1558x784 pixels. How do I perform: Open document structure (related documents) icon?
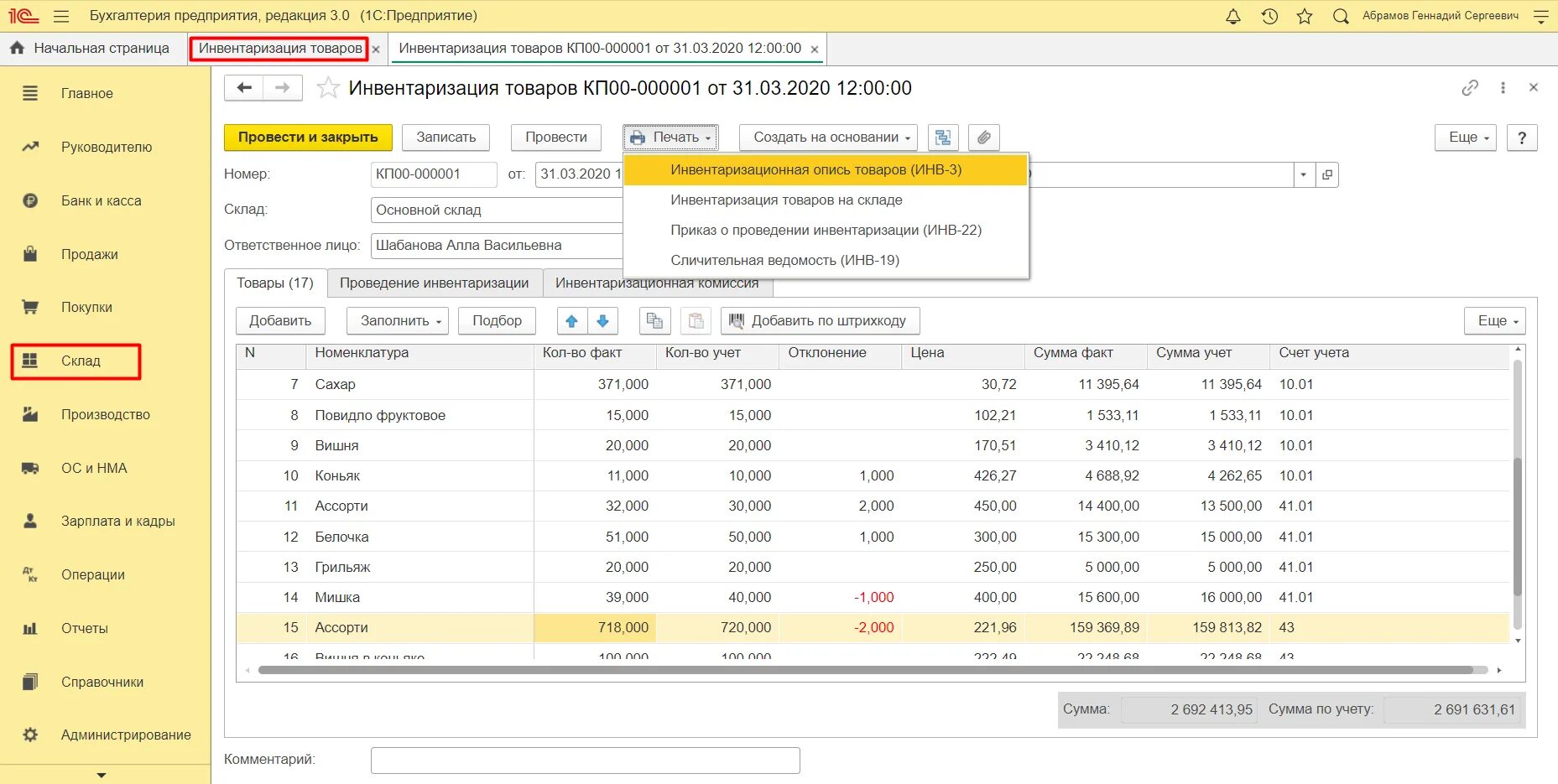point(943,138)
